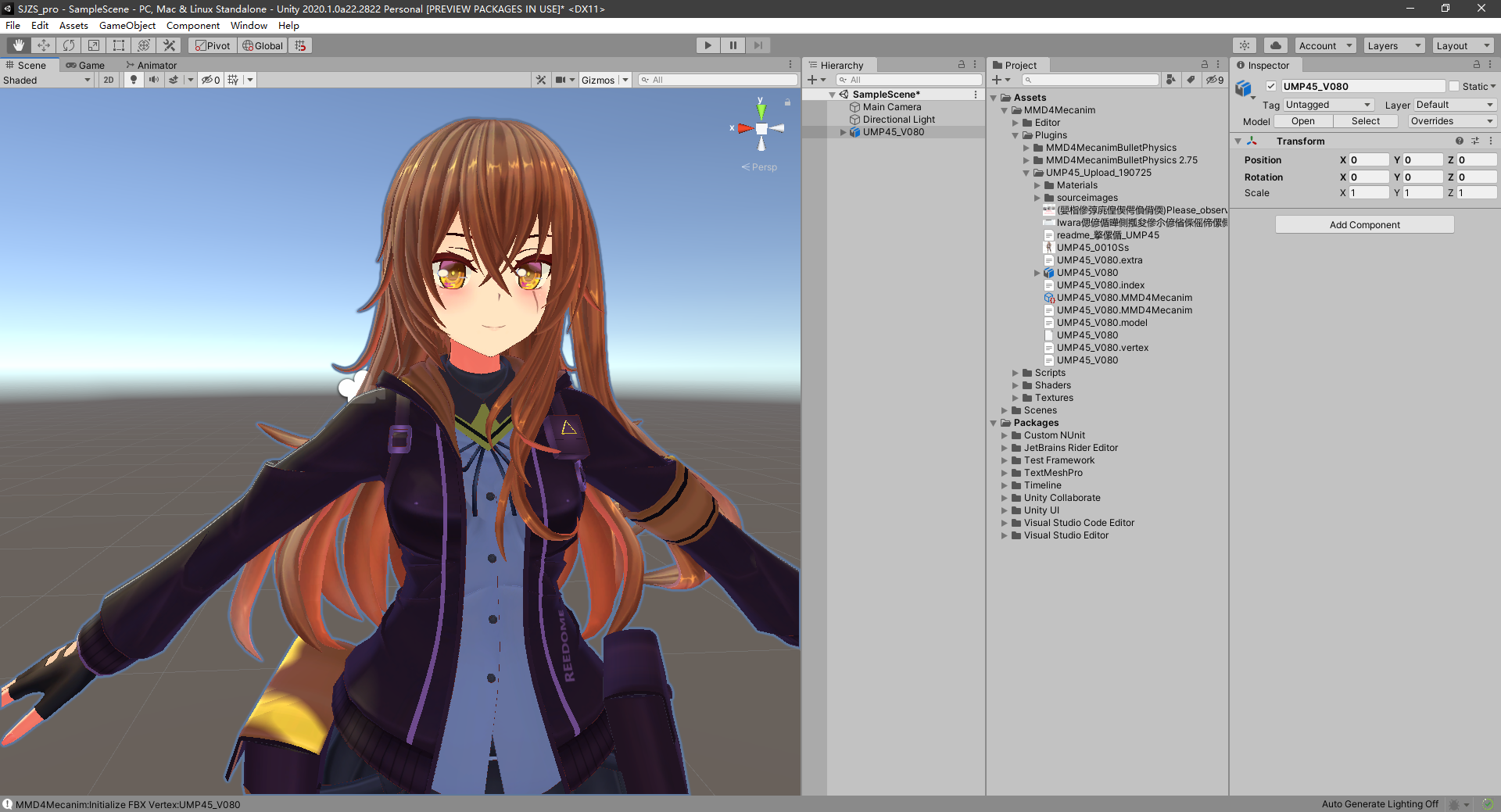Image resolution: width=1501 pixels, height=812 pixels.
Task: Enable the Static checkbox
Action: click(1454, 87)
